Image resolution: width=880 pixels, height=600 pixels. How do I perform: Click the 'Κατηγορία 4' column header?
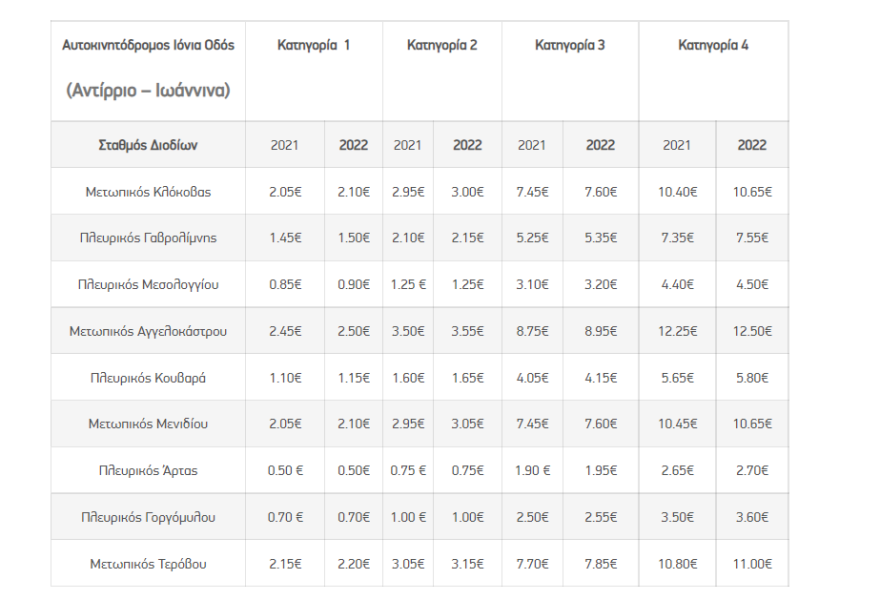[x=713, y=46]
